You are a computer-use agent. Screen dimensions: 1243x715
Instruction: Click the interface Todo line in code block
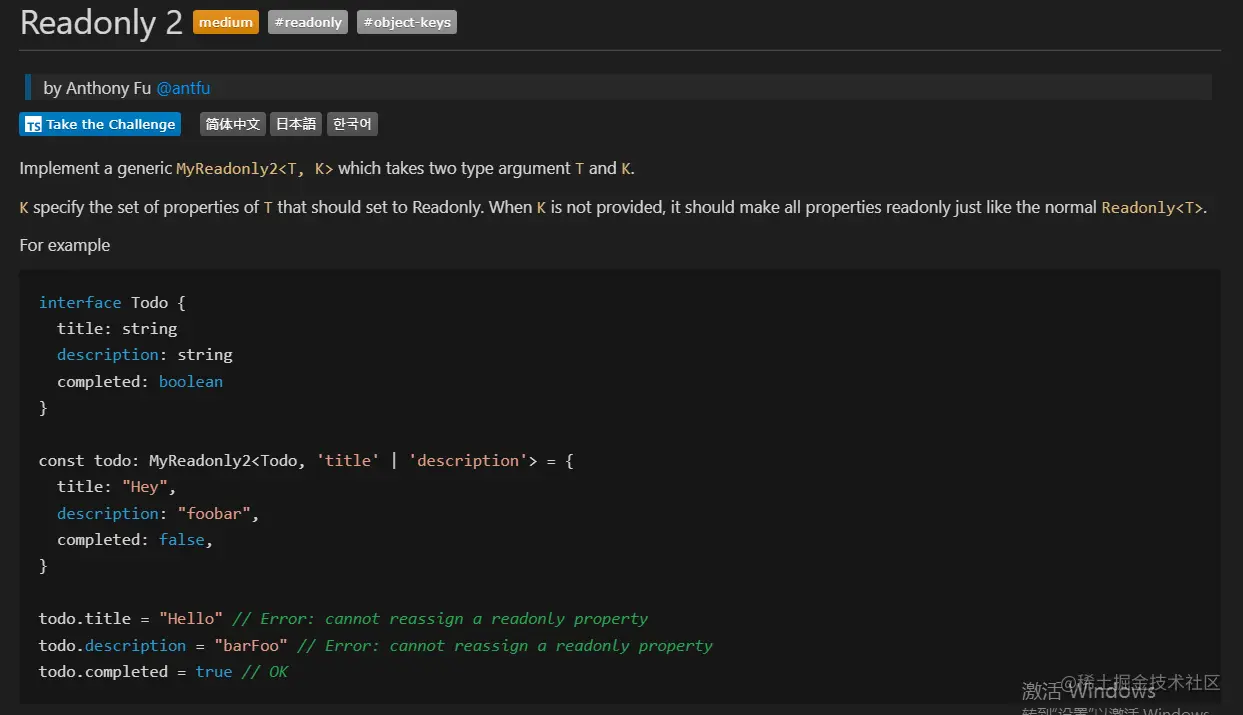point(112,302)
